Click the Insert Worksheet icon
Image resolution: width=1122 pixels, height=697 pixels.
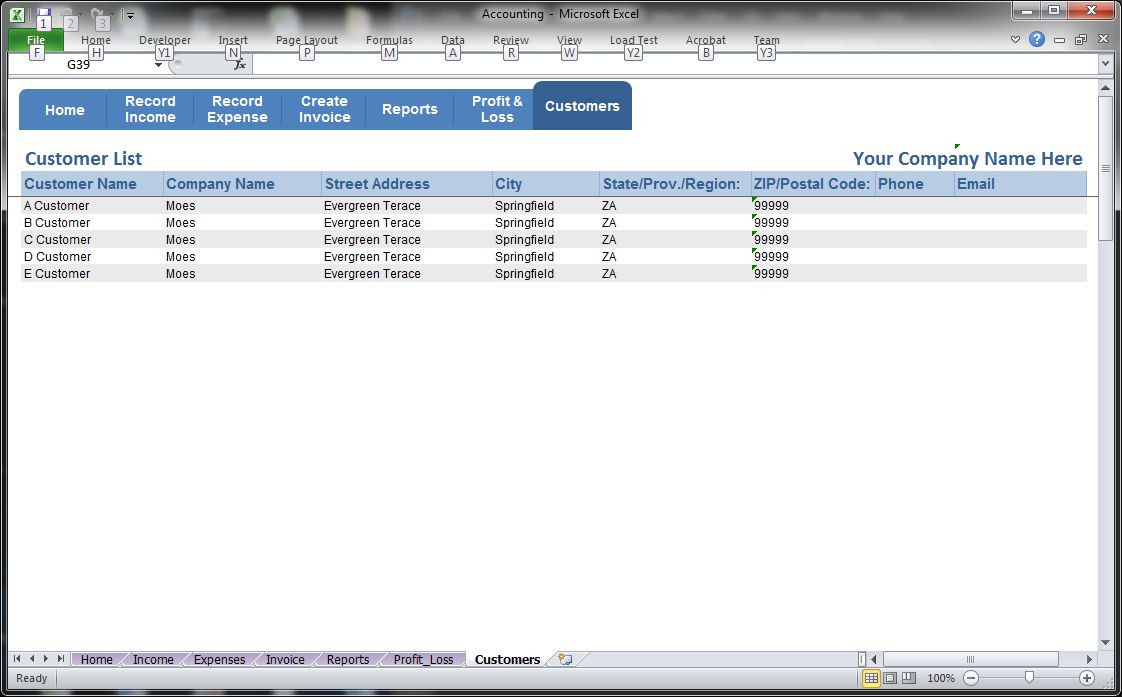565,659
